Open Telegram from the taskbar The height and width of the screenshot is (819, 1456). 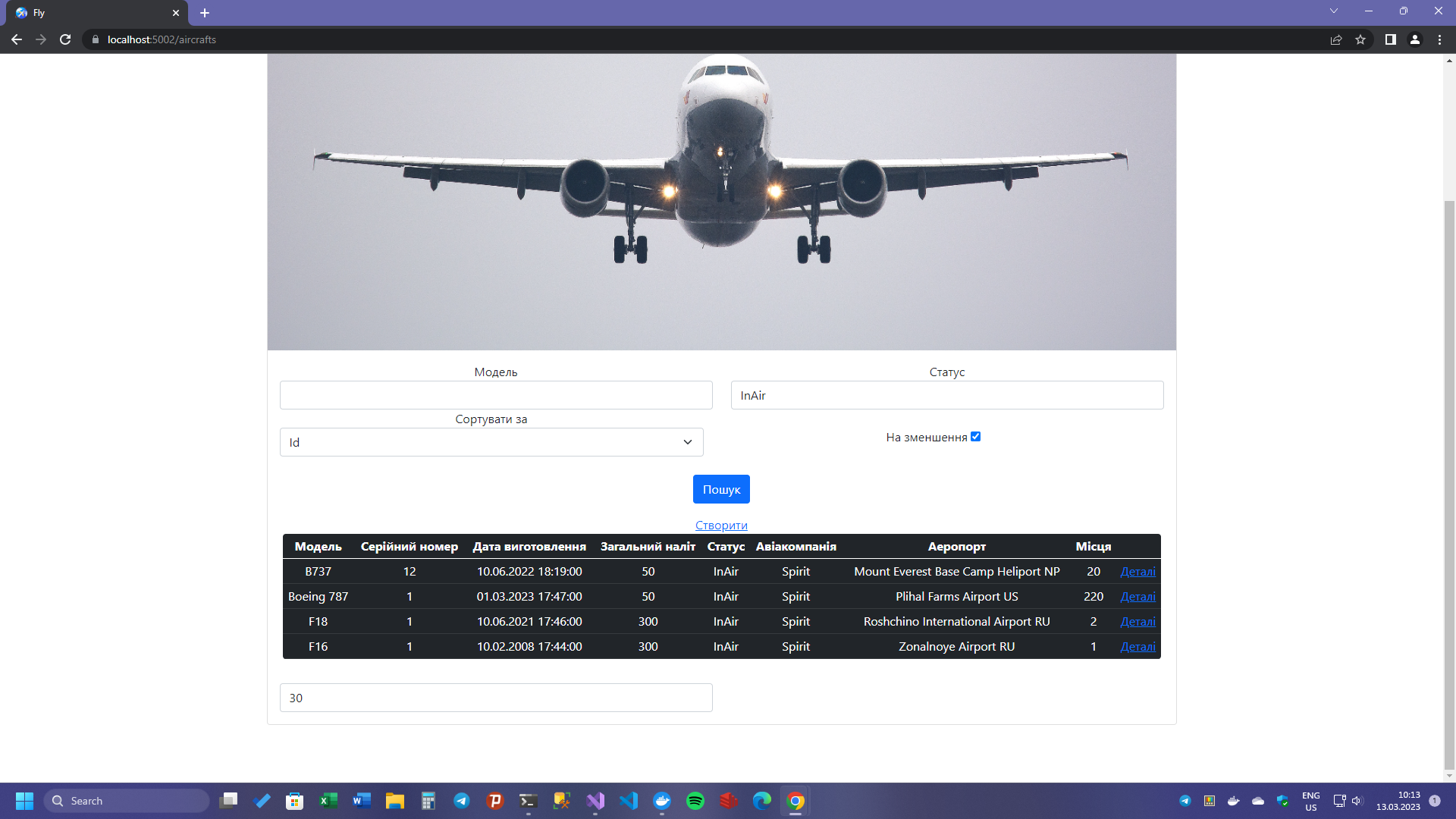point(462,801)
